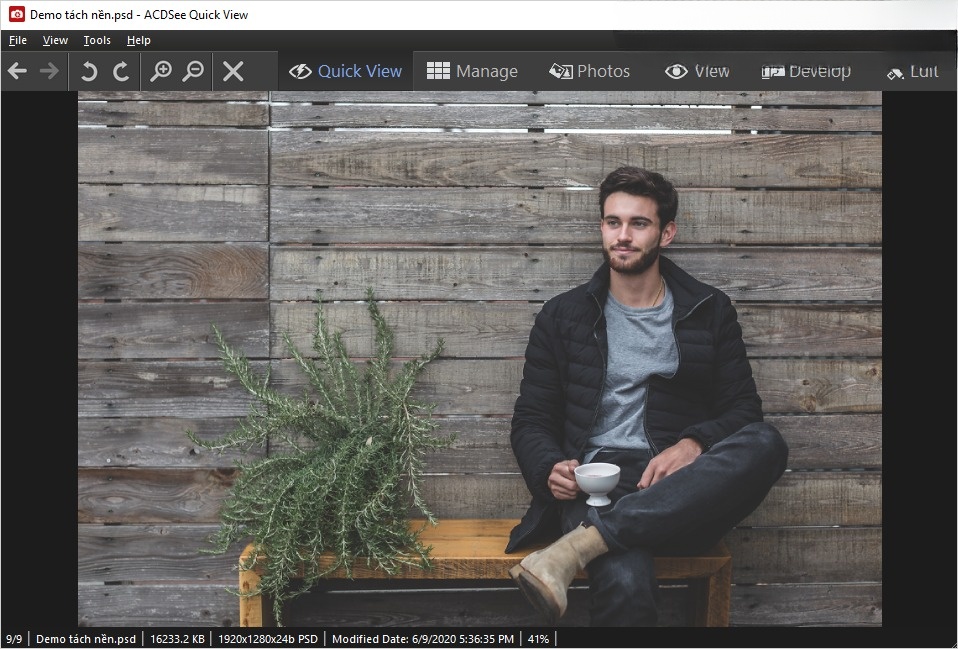Open the View menu in menu bar

[x=55, y=40]
